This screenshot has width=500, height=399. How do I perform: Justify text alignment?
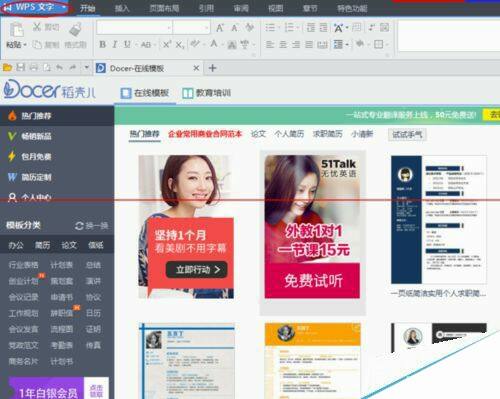[309, 44]
